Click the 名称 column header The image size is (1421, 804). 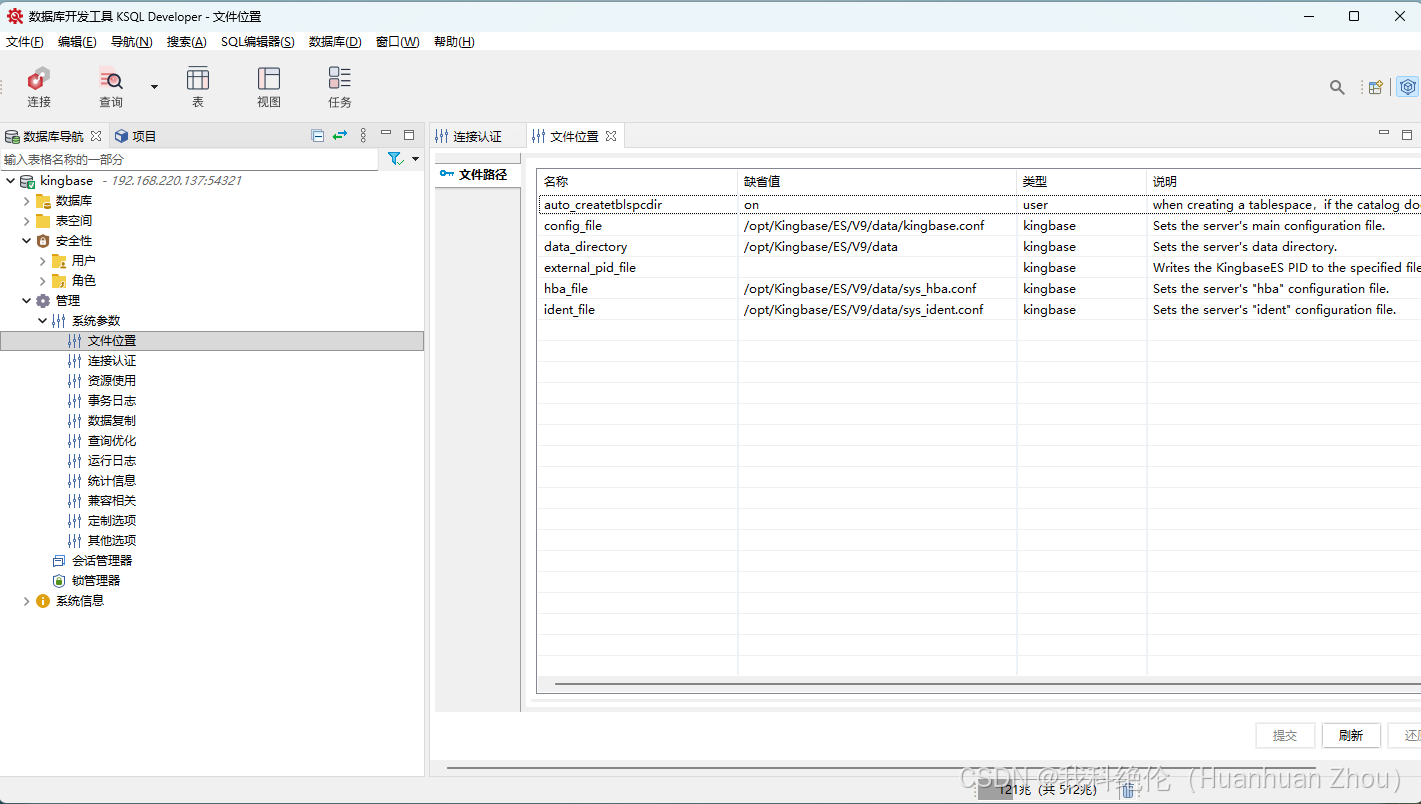tap(637, 181)
